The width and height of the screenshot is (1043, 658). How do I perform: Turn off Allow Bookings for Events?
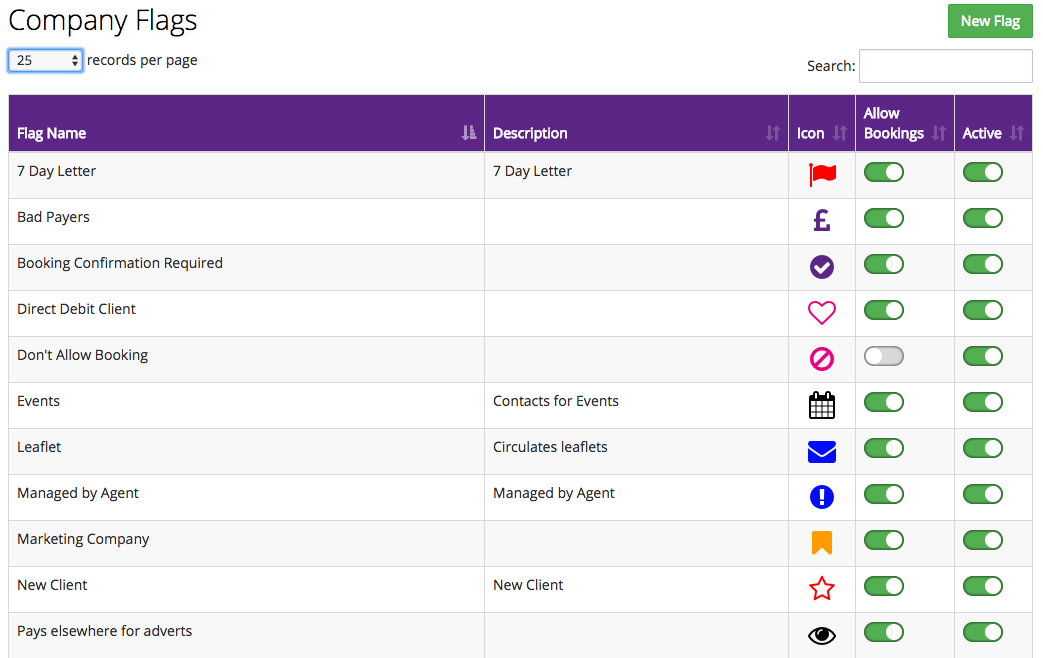(x=884, y=402)
